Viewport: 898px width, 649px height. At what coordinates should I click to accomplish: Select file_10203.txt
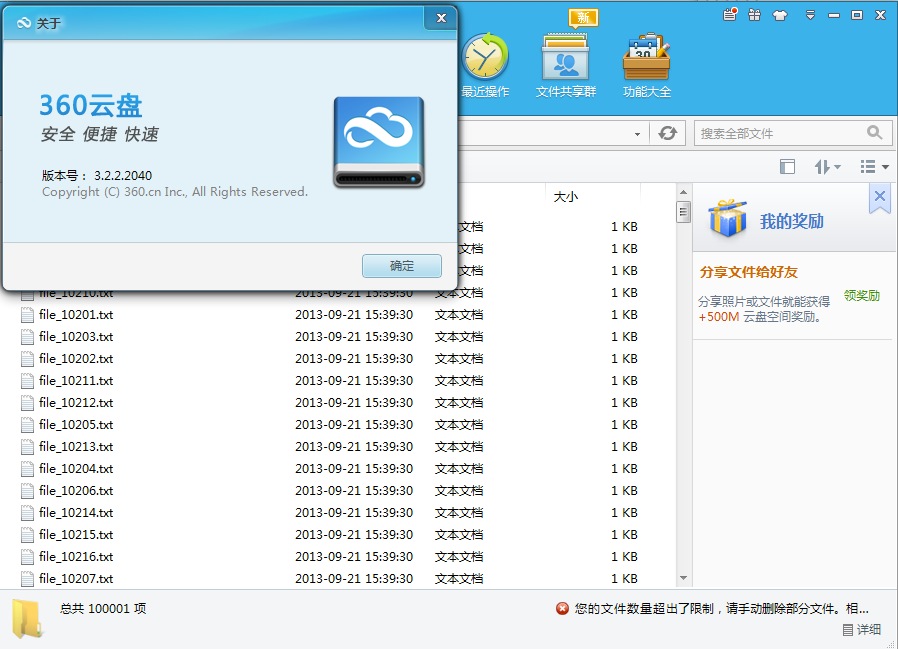tap(76, 336)
